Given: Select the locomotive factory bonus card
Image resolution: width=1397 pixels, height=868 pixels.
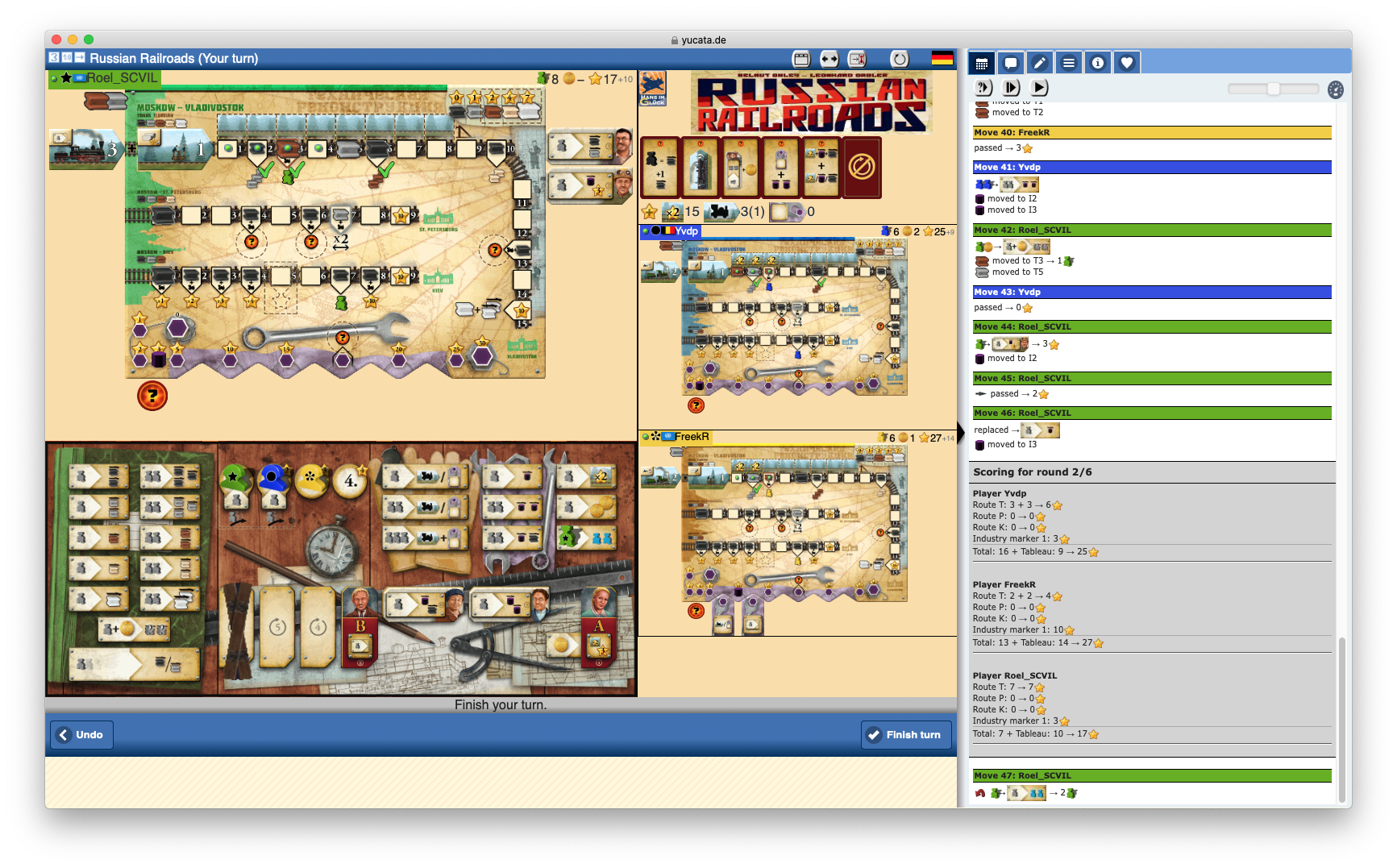Looking at the screenshot, I should 700,168.
